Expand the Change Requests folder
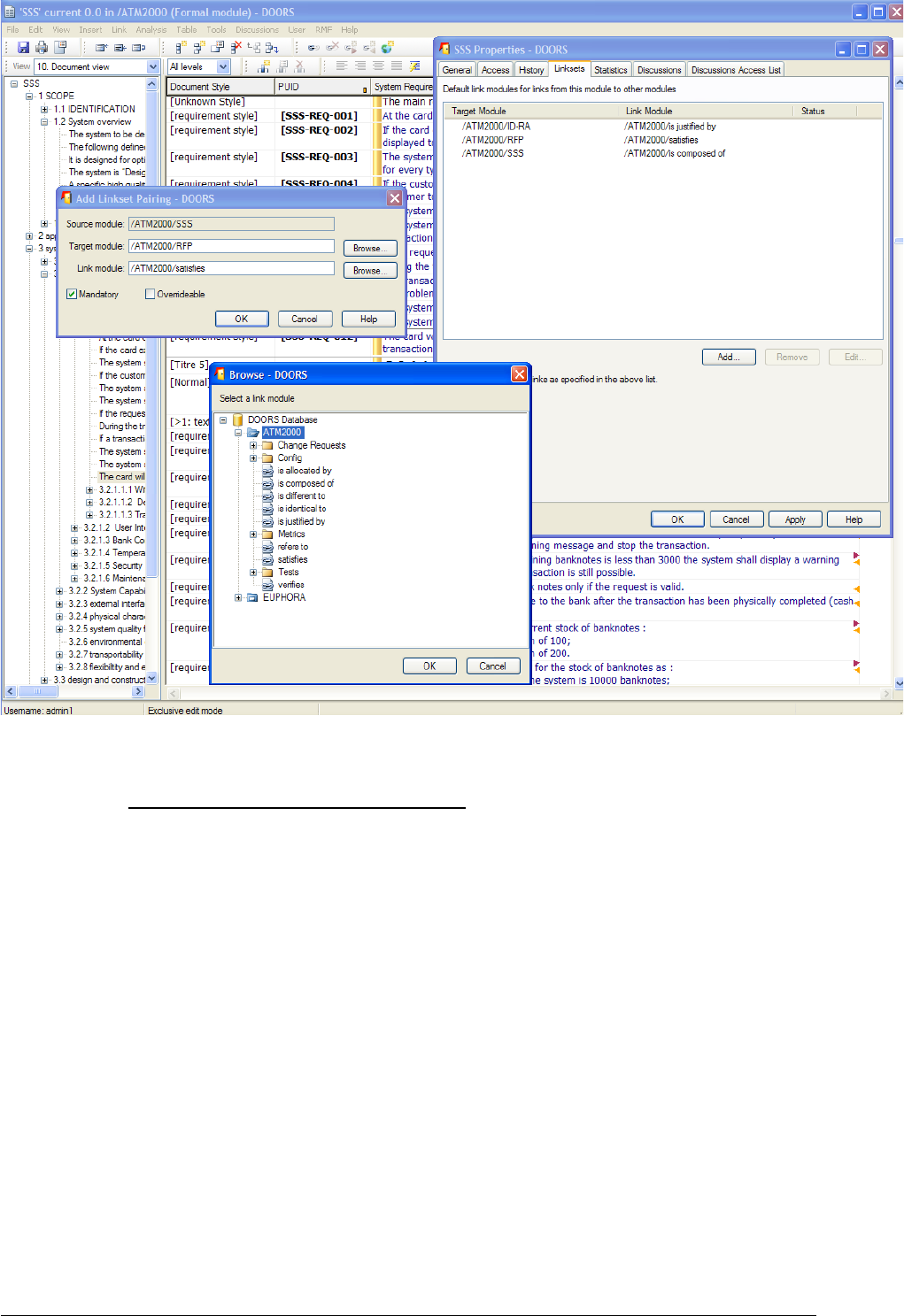The height and width of the screenshot is (1316, 904). [253, 445]
